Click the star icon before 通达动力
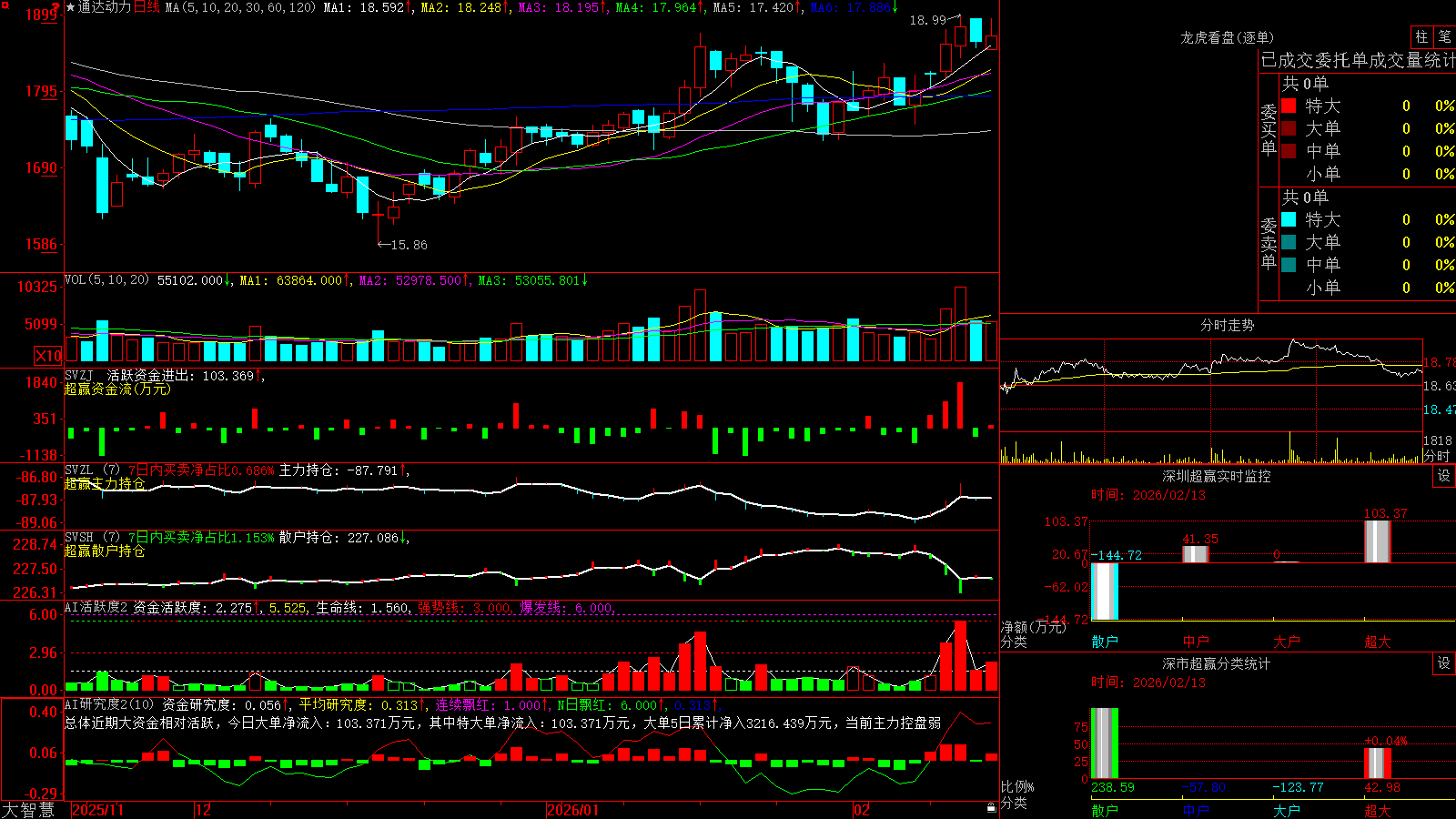Image resolution: width=1456 pixels, height=819 pixels. pos(70,7)
